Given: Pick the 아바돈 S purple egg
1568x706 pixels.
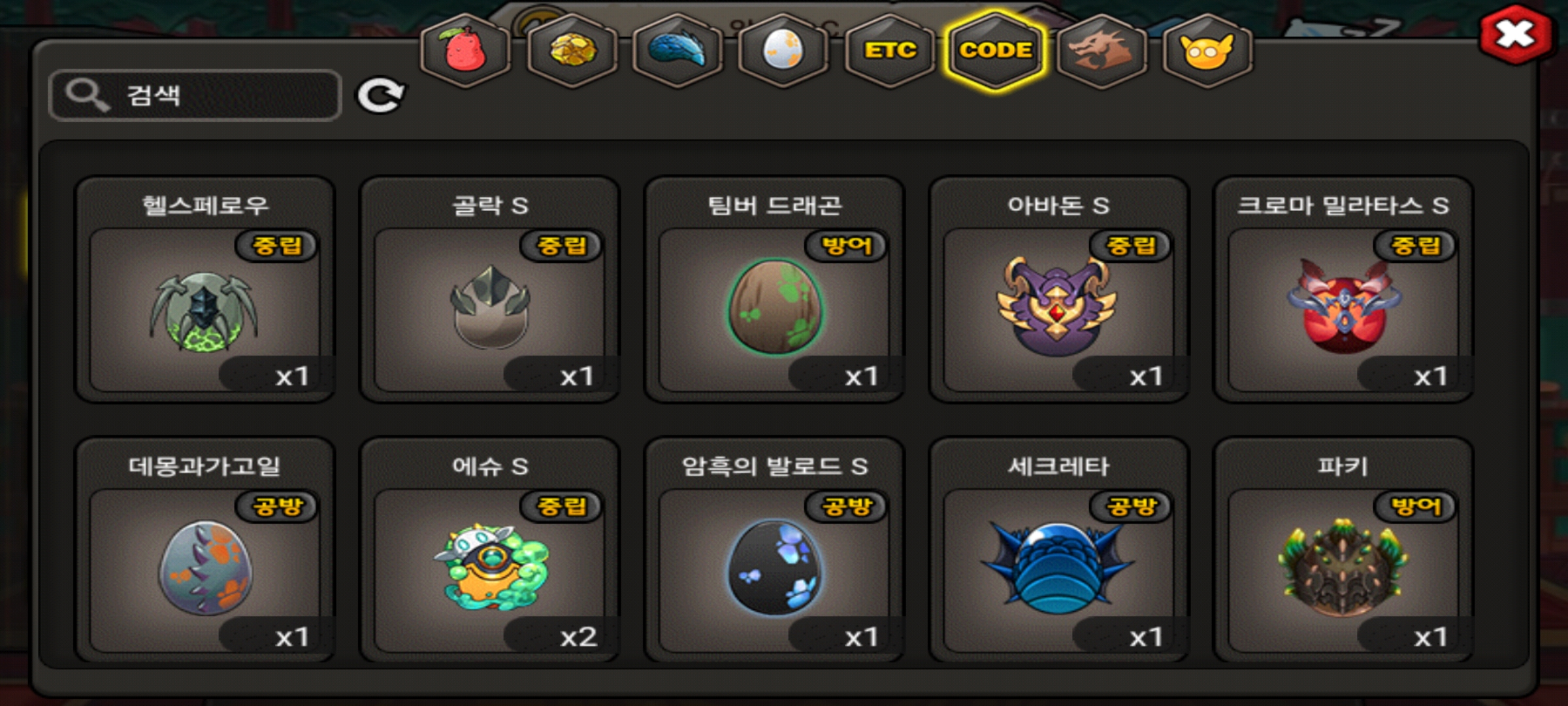Looking at the screenshot, I should point(1059,289).
